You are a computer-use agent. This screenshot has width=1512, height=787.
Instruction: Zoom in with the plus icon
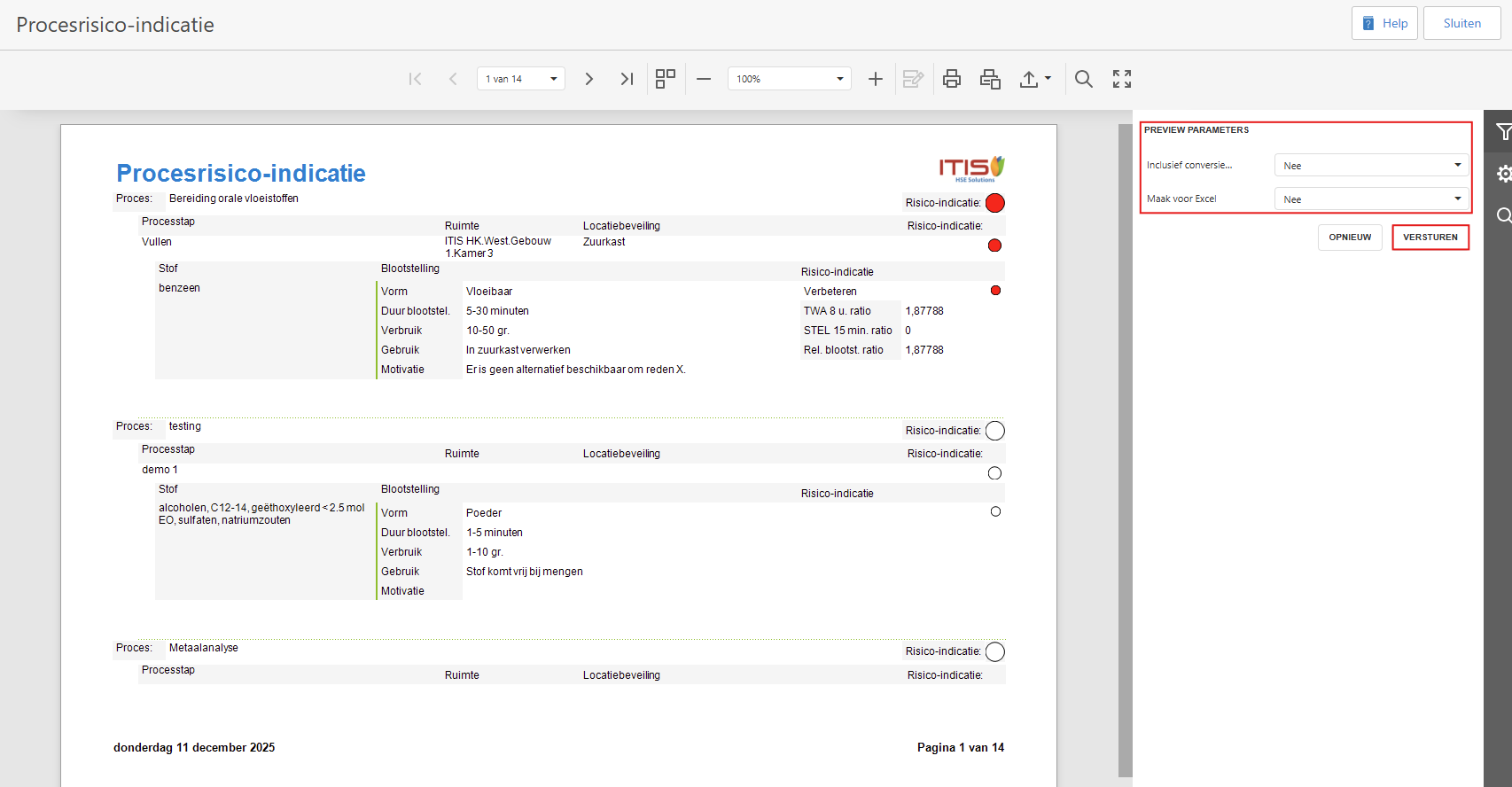876,79
